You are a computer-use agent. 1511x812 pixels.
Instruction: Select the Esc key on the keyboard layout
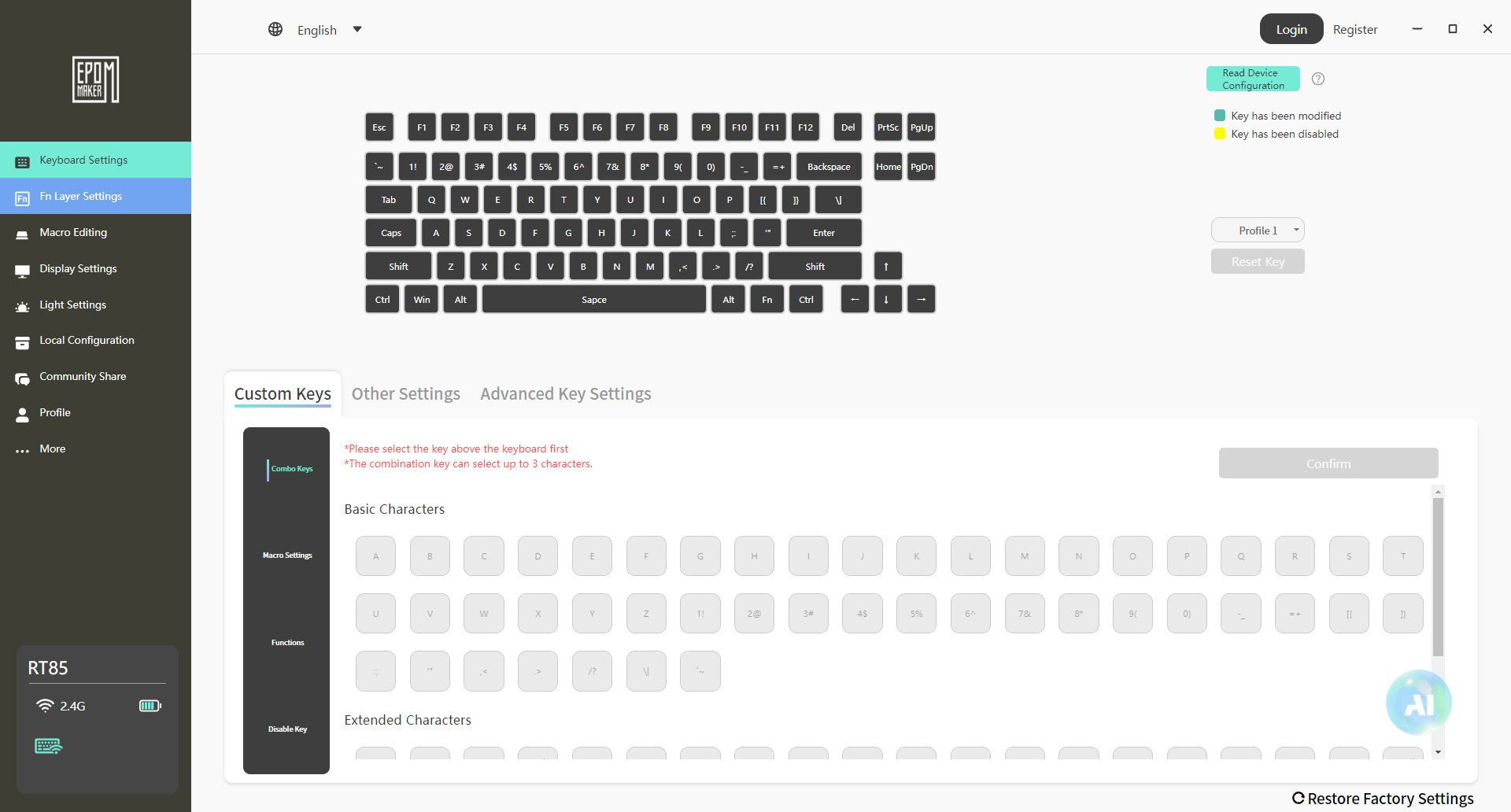tap(379, 127)
